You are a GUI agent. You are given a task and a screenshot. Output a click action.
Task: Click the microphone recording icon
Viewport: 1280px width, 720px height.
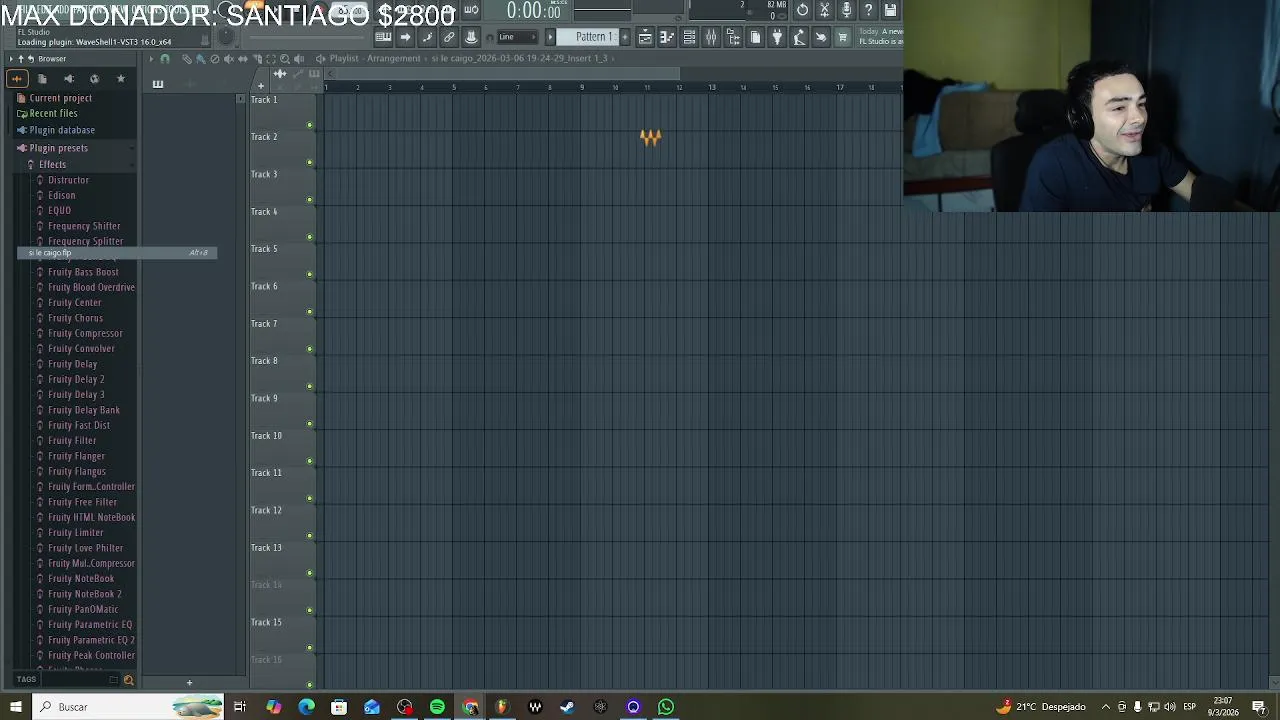coord(846,10)
